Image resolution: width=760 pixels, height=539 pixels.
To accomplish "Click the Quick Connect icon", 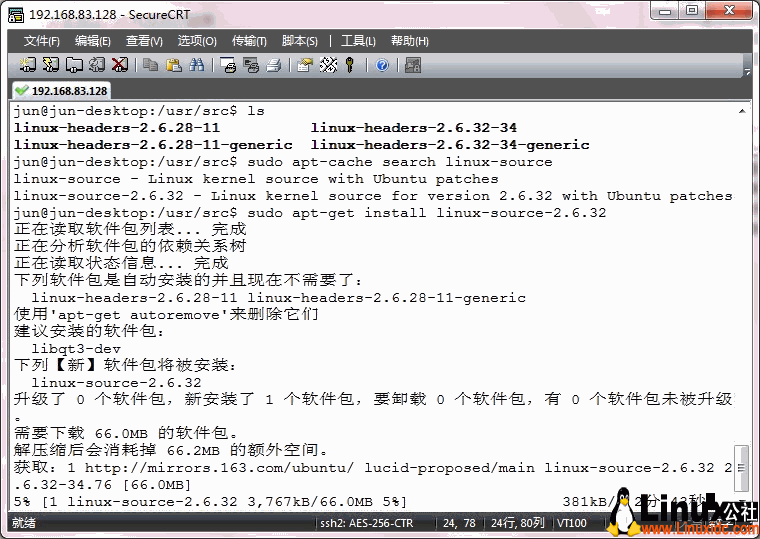I will coord(50,65).
